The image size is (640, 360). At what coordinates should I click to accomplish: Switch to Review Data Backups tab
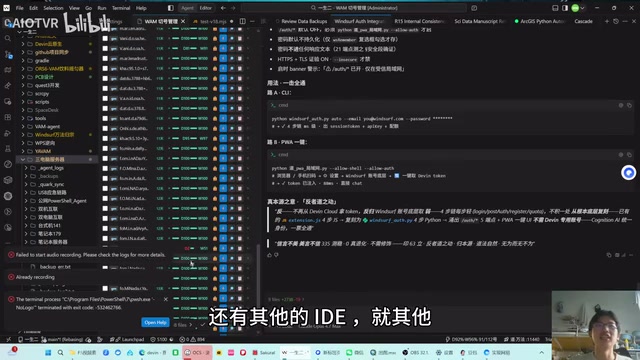pyautogui.click(x=304, y=21)
